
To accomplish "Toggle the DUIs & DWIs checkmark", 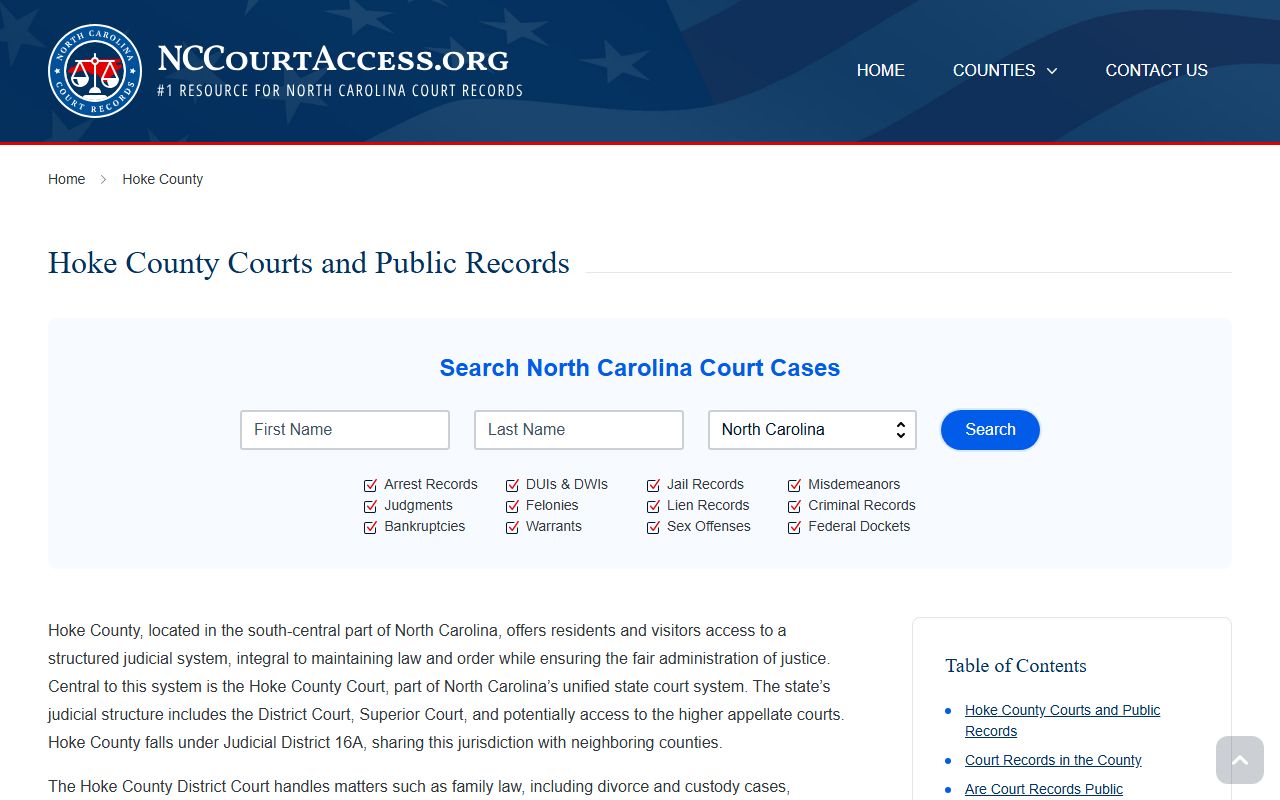I will point(512,485).
